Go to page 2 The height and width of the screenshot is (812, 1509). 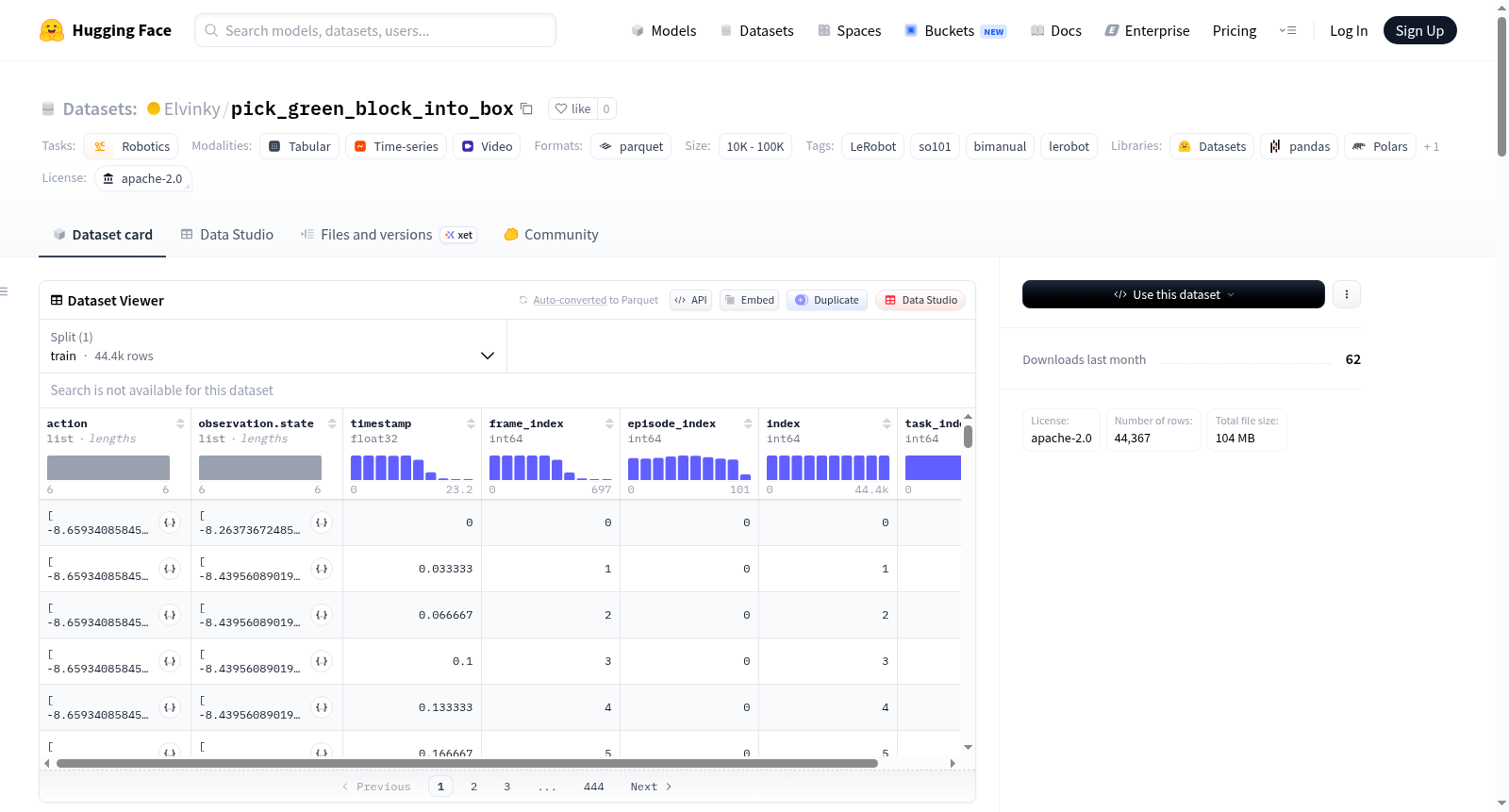click(x=473, y=787)
